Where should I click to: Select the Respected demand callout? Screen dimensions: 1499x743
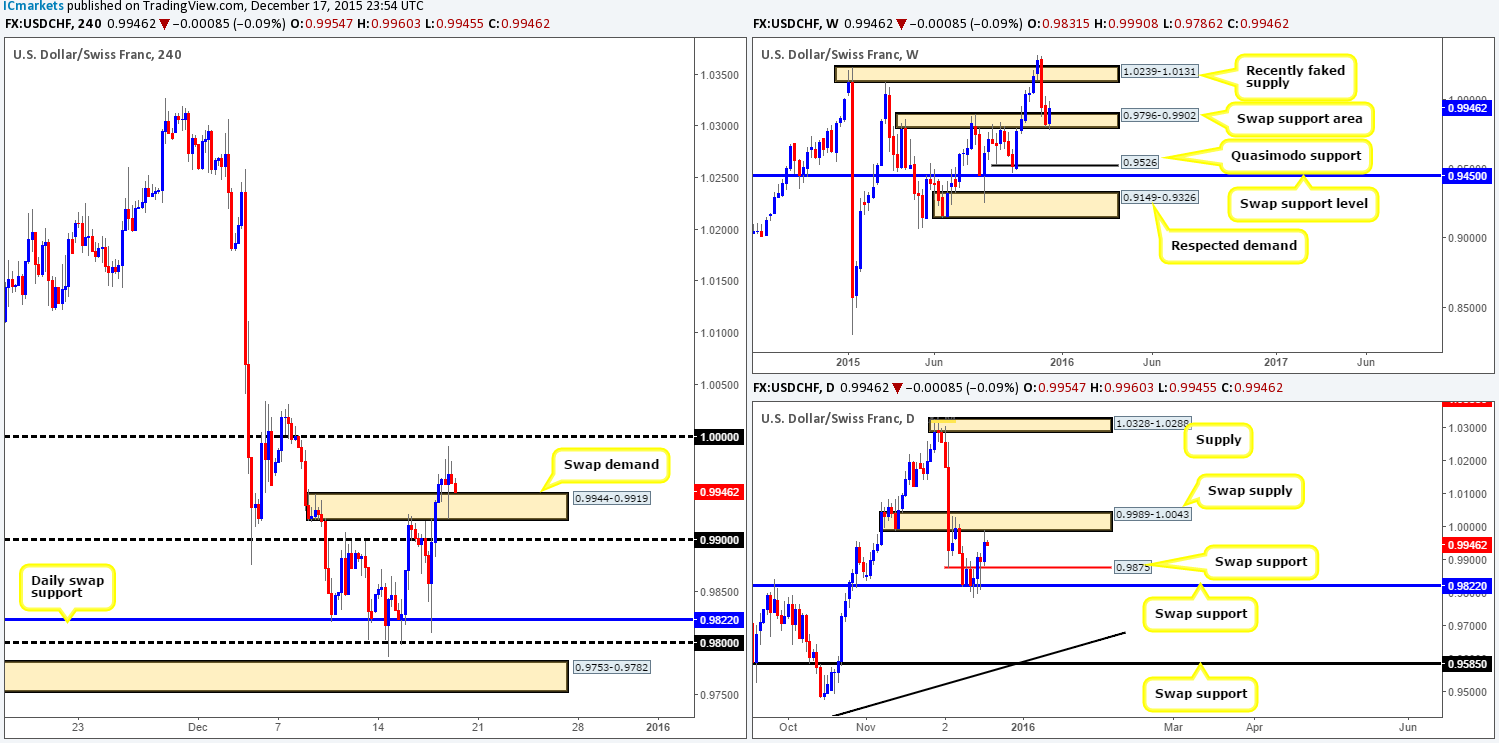[x=1231, y=245]
